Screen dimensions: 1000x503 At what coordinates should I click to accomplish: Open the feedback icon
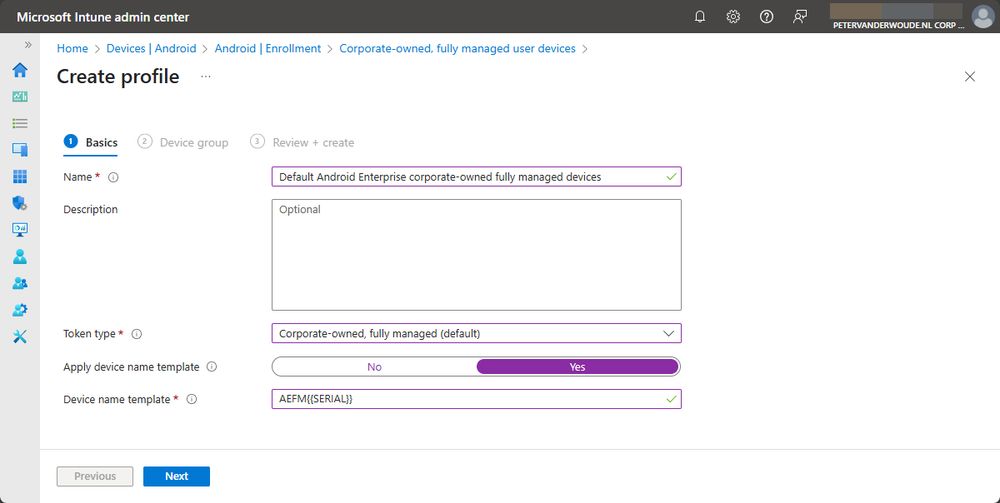click(800, 17)
